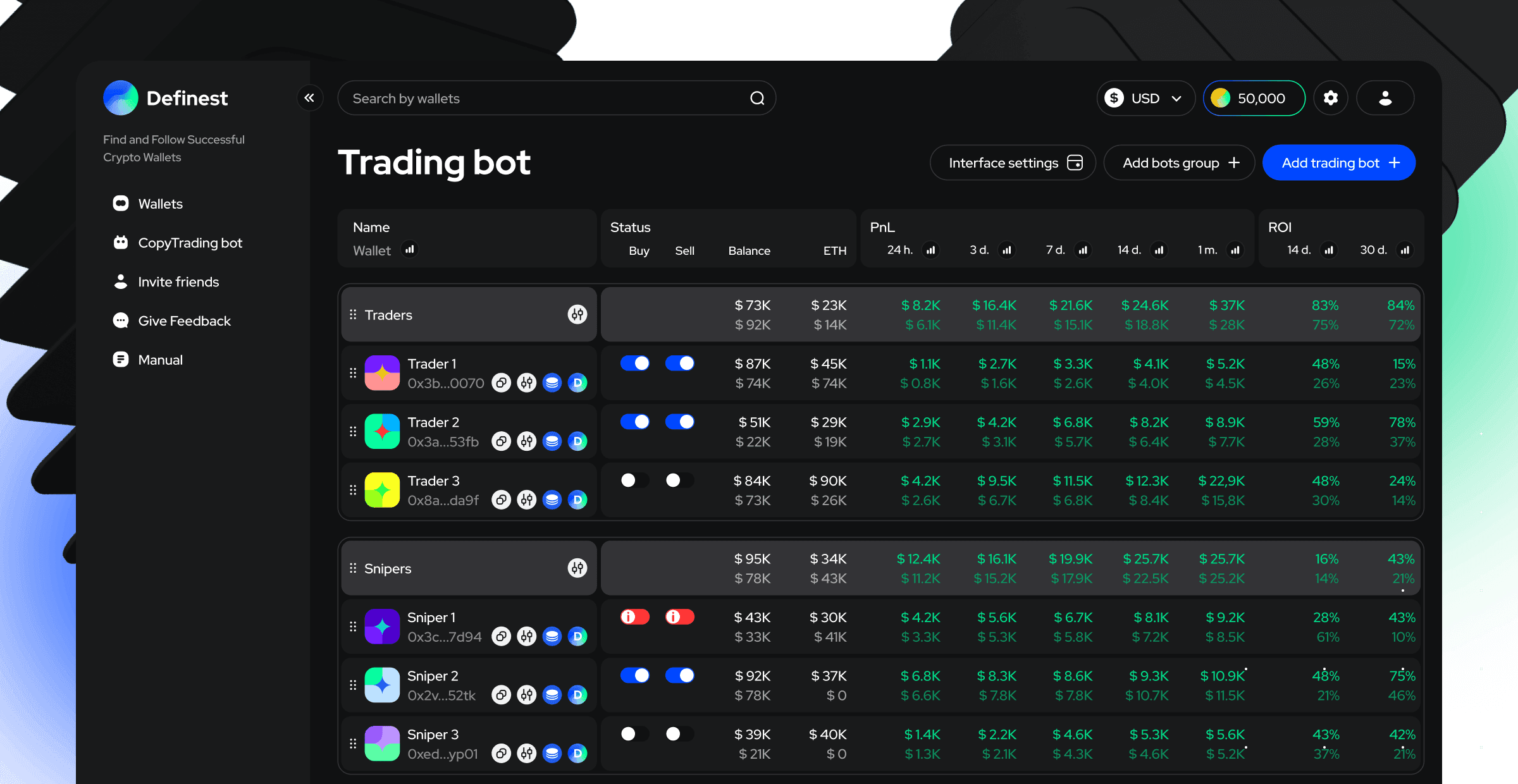Click the coin balance display 50,000
This screenshot has height=784, width=1518.
click(x=1252, y=98)
